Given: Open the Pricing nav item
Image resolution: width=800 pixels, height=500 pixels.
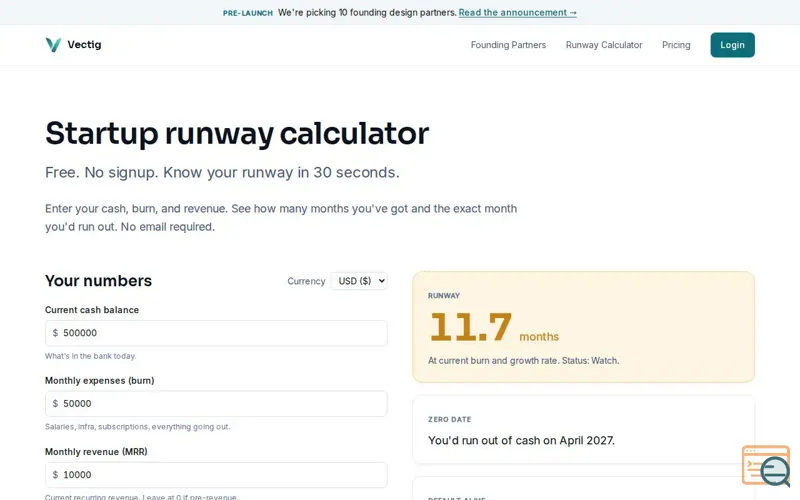Looking at the screenshot, I should coord(676,45).
